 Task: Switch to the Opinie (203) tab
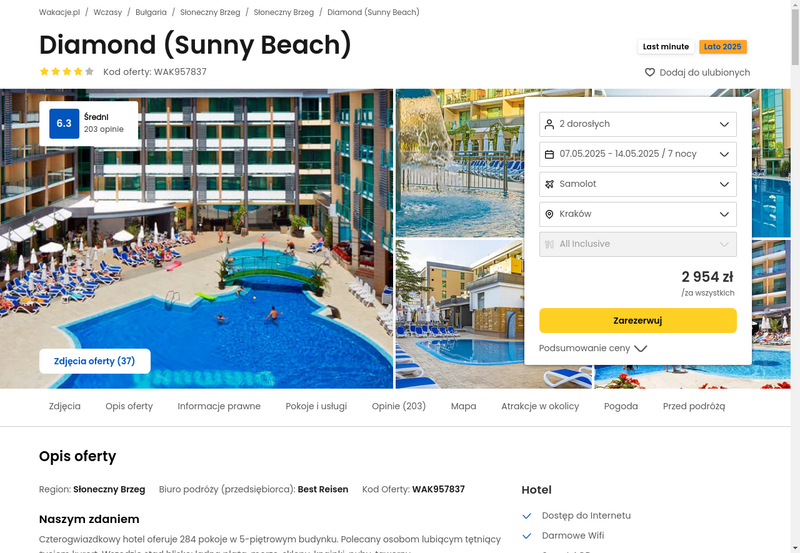(398, 406)
